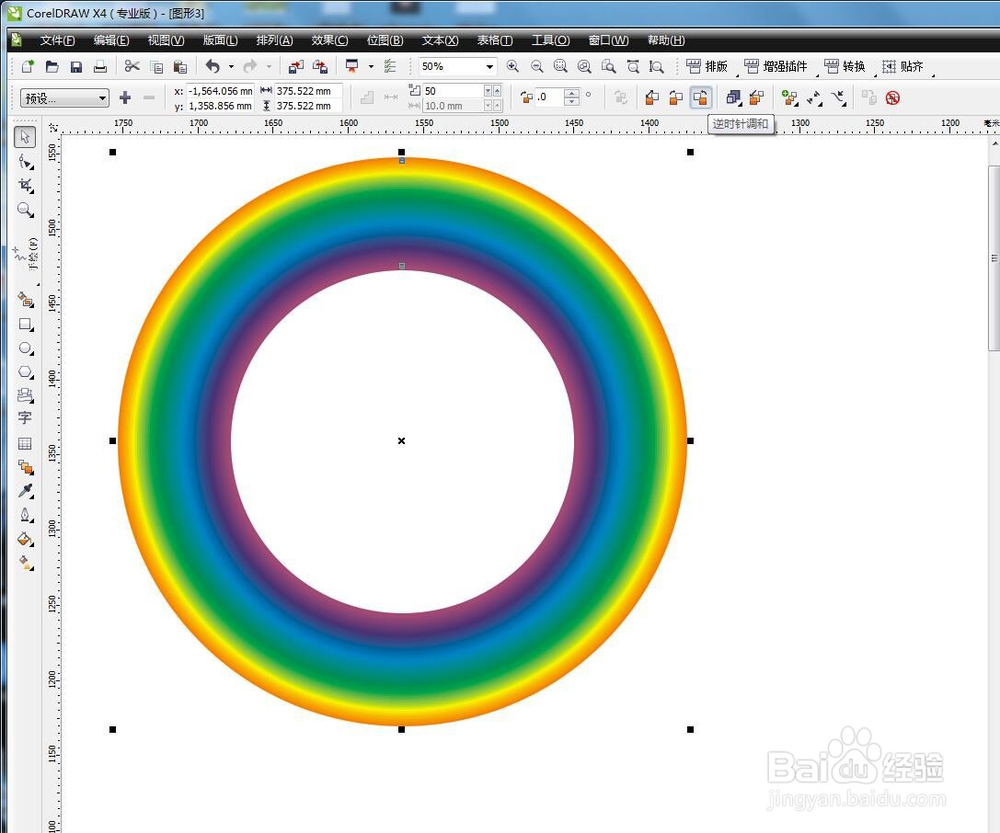Open a file with folder icon
The image size is (1000, 833).
click(52, 66)
